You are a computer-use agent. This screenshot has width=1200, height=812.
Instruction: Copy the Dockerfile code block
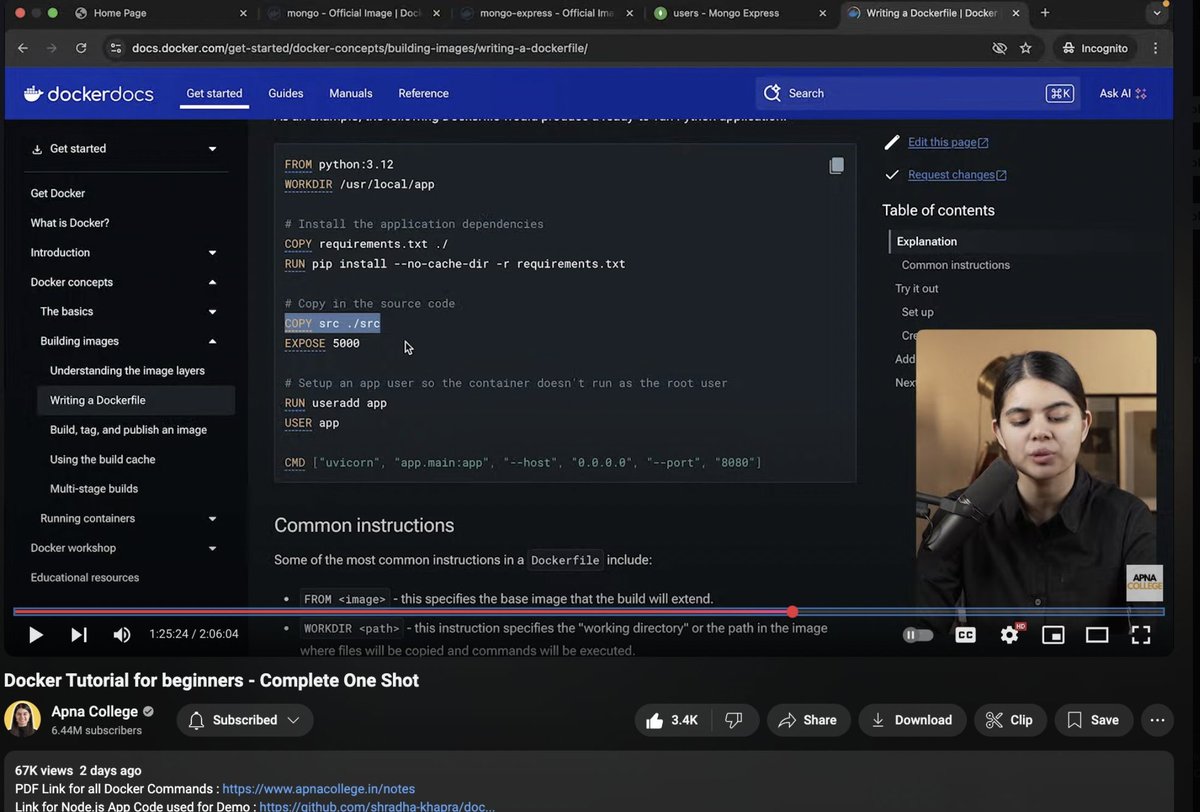[x=836, y=166]
